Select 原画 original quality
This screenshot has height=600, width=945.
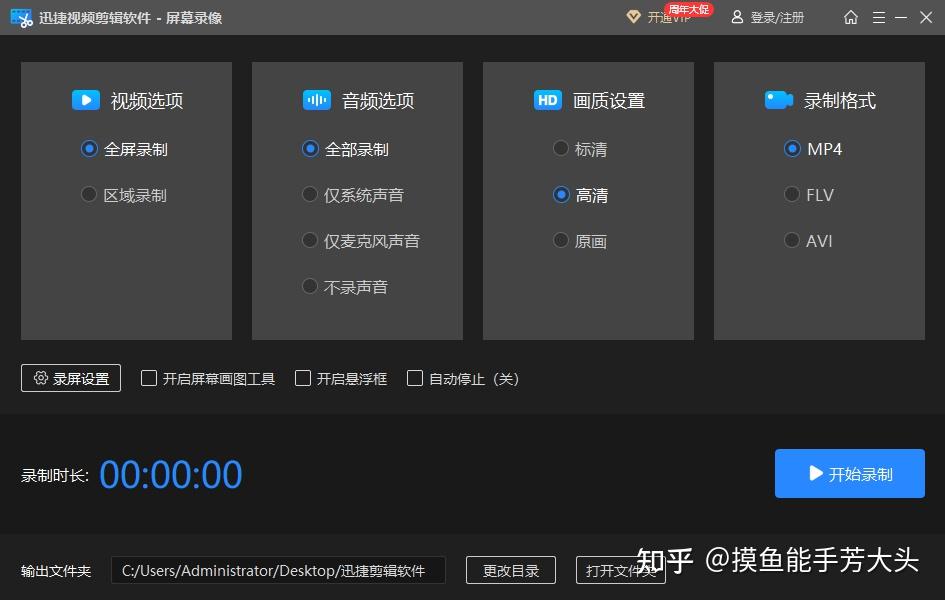[580, 240]
